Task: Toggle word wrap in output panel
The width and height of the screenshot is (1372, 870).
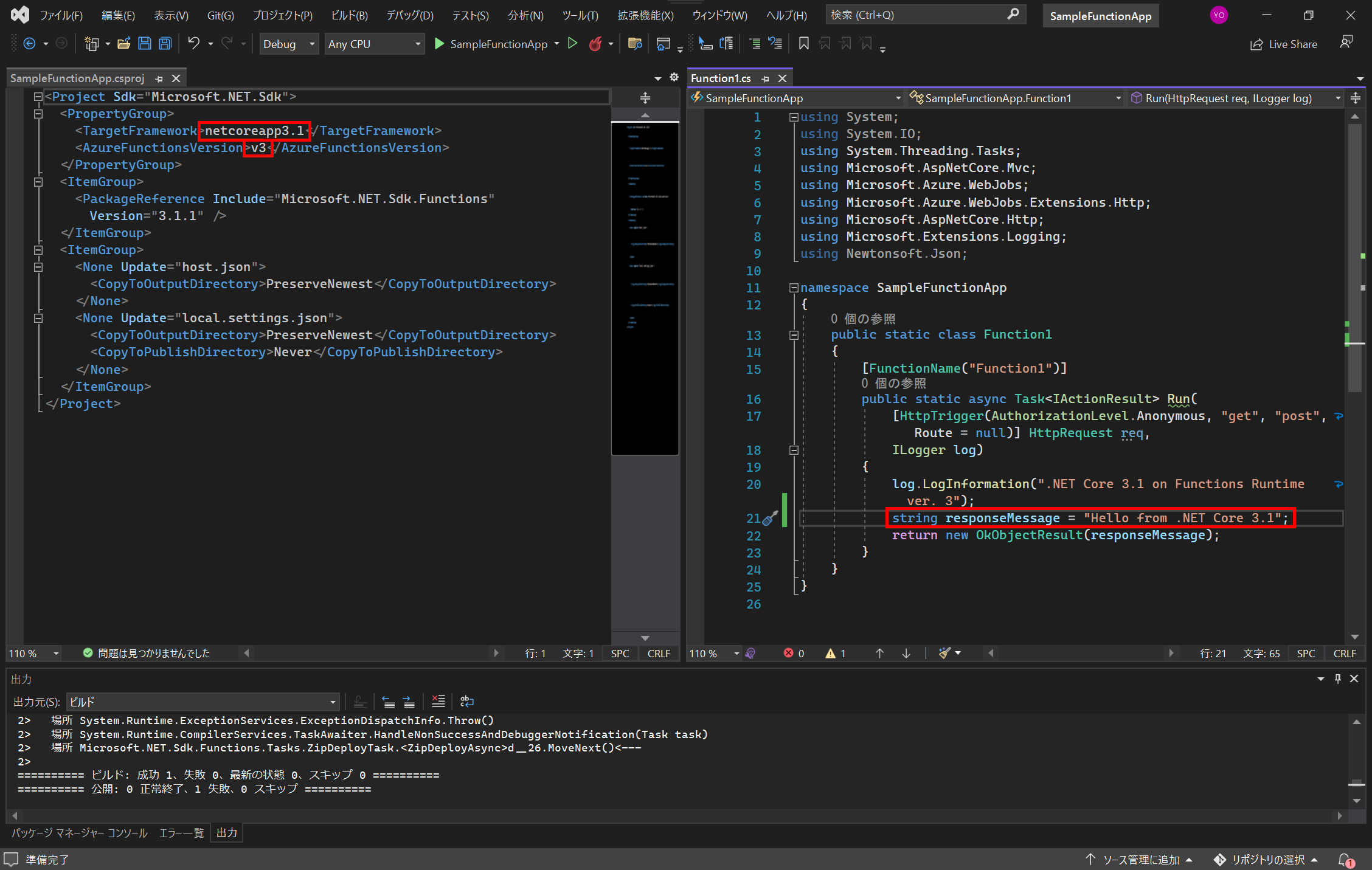Action: point(467,702)
